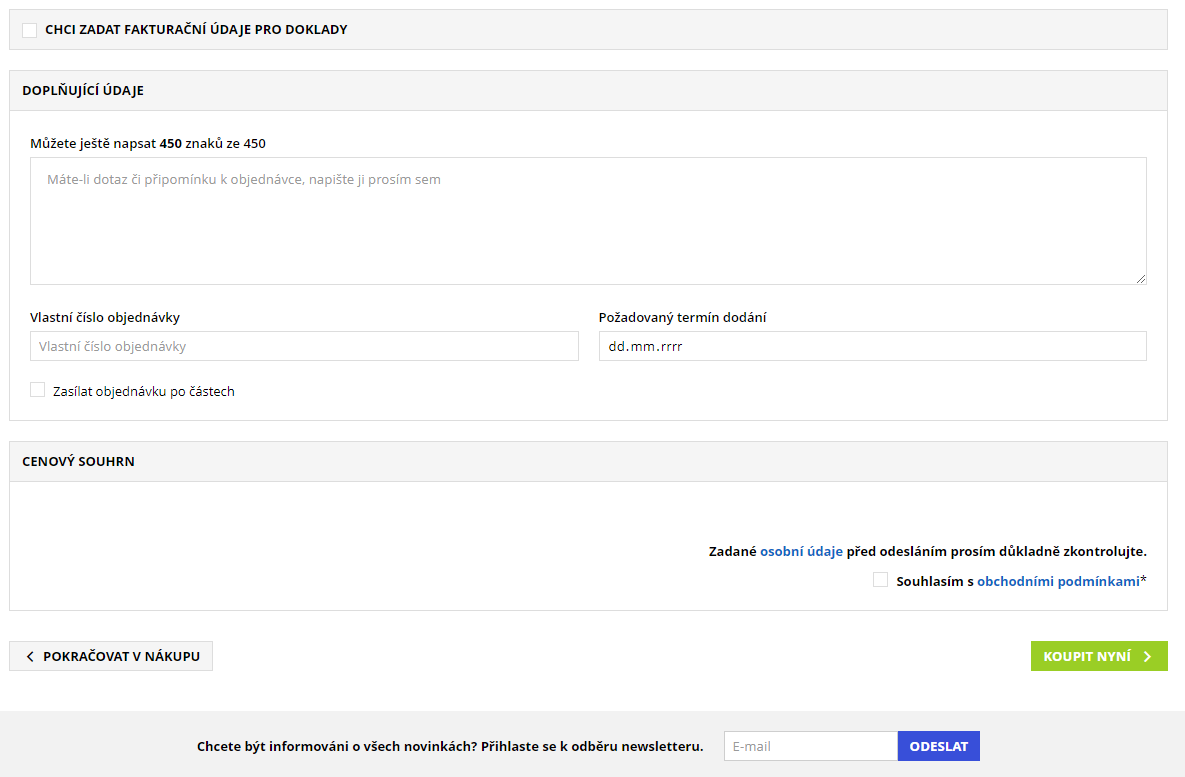Focus the newsletter E-mail field
The image size is (1185, 777).
pos(810,746)
